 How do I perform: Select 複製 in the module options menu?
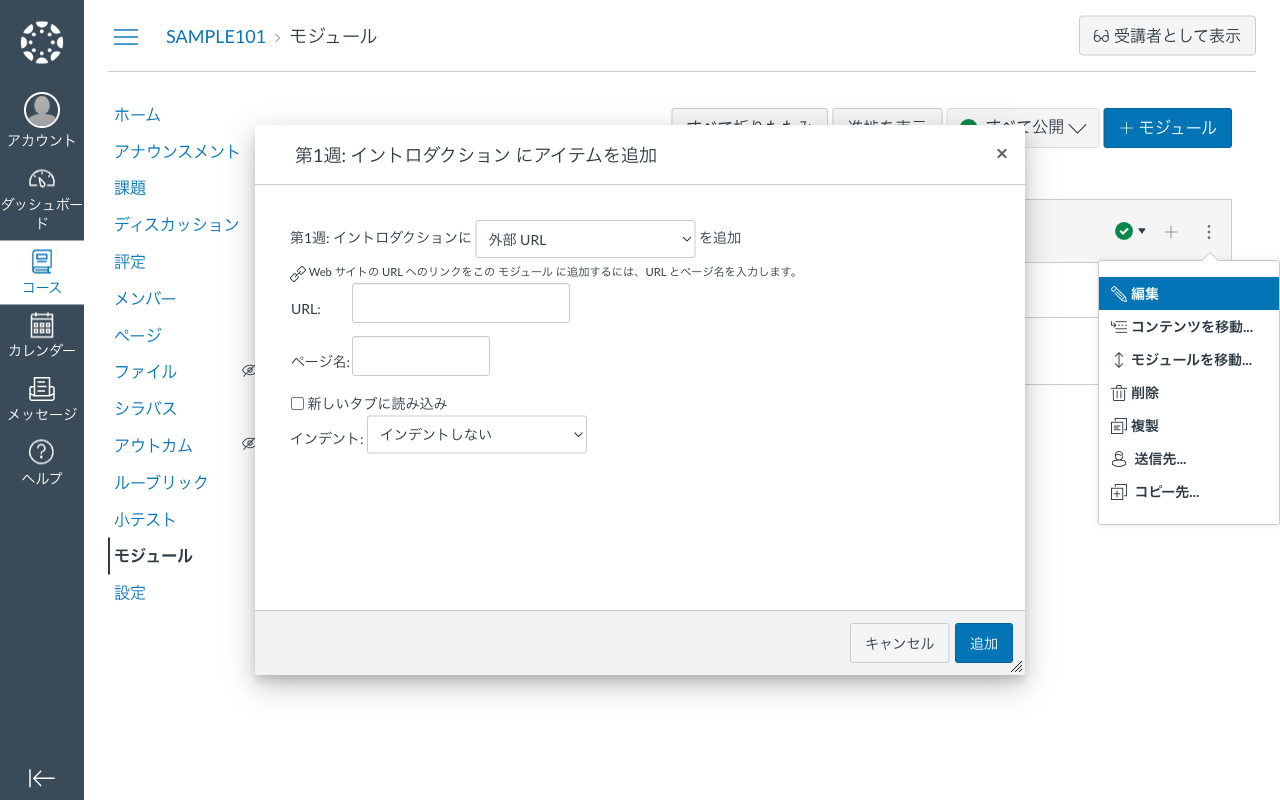[x=1147, y=425]
